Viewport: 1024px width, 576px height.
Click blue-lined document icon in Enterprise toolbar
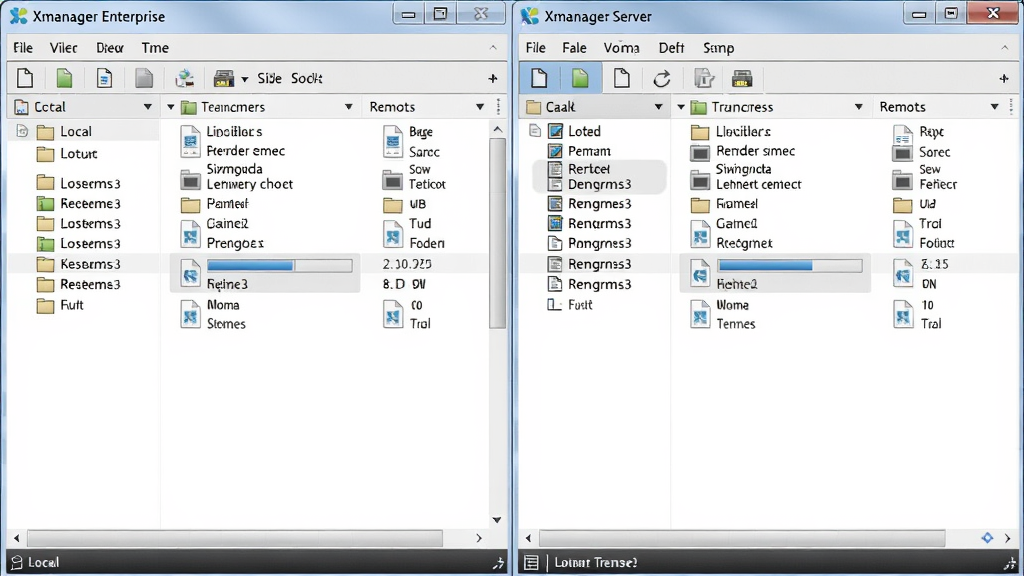[x=104, y=78]
